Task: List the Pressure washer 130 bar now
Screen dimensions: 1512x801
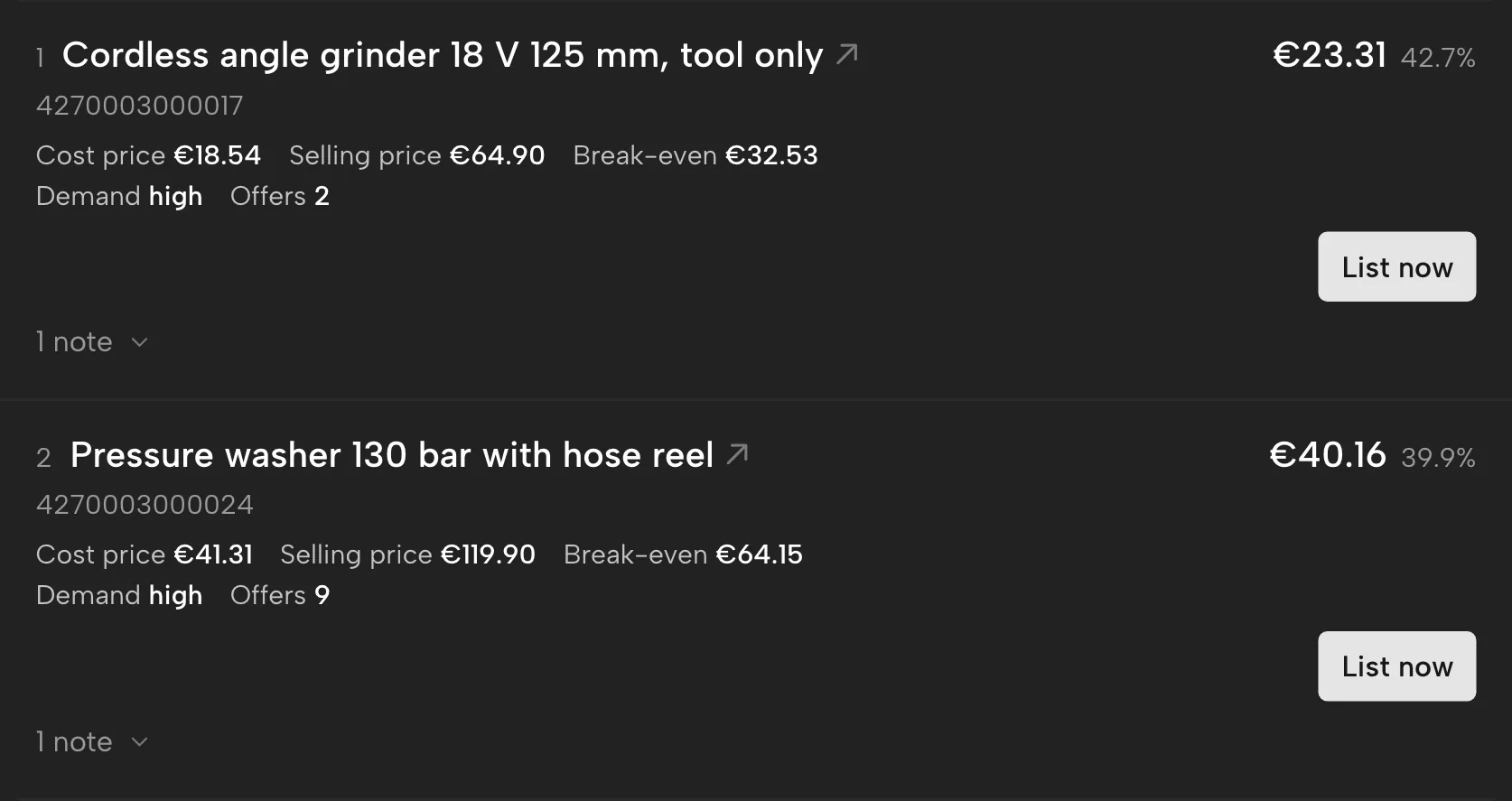Action: coord(1396,666)
